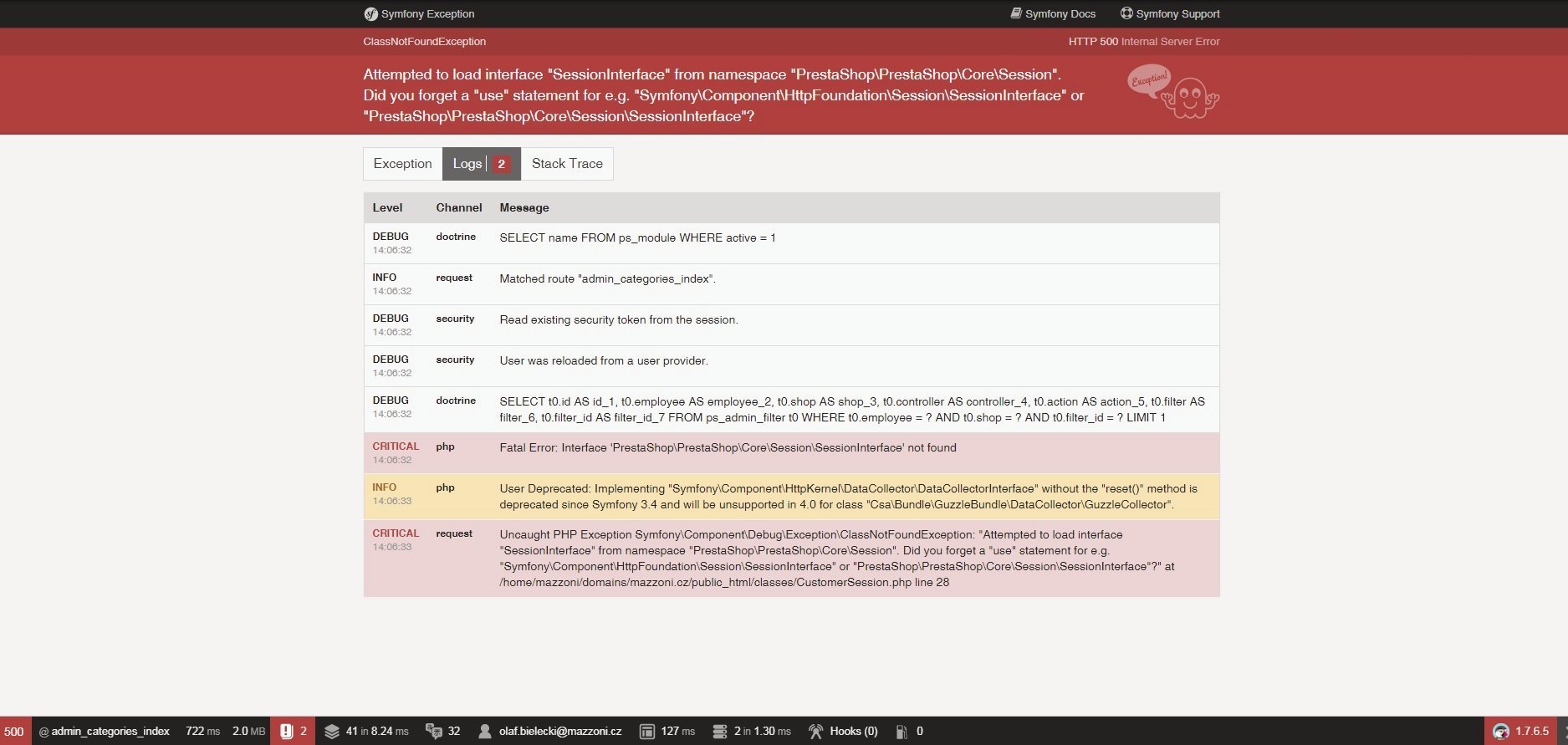Viewport: 1568px width, 745px height.
Task: Click the database icon in debug toolbar
Action: (x=719, y=731)
